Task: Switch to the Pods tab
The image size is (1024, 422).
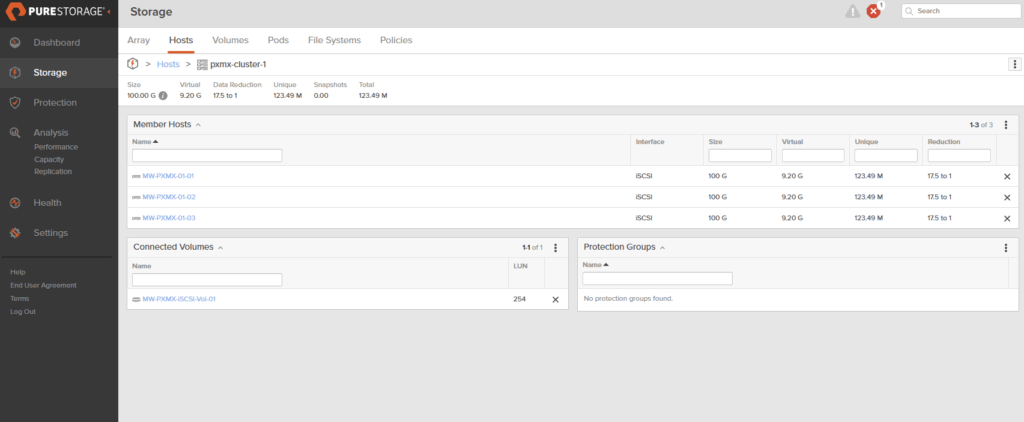Action: point(278,40)
